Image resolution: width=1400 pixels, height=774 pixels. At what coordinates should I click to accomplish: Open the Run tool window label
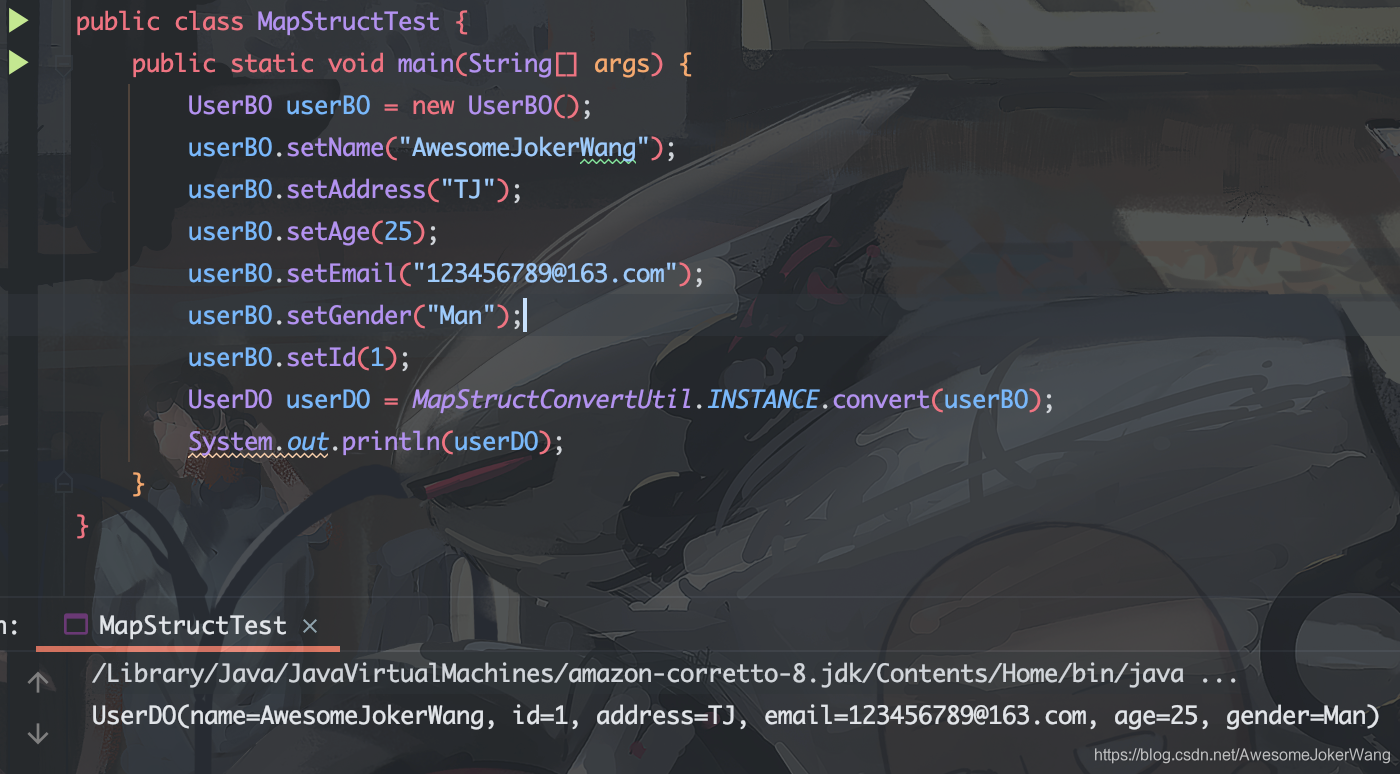(x=9, y=626)
